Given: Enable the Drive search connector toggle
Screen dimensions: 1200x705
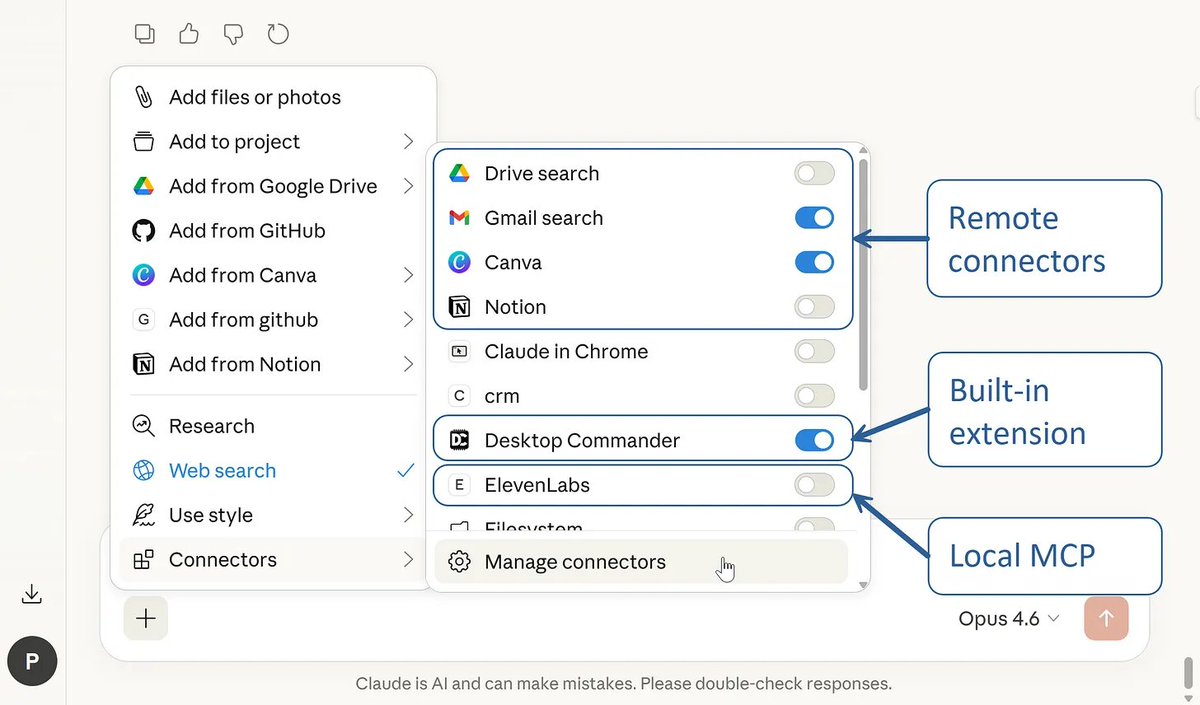Looking at the screenshot, I should [x=814, y=173].
